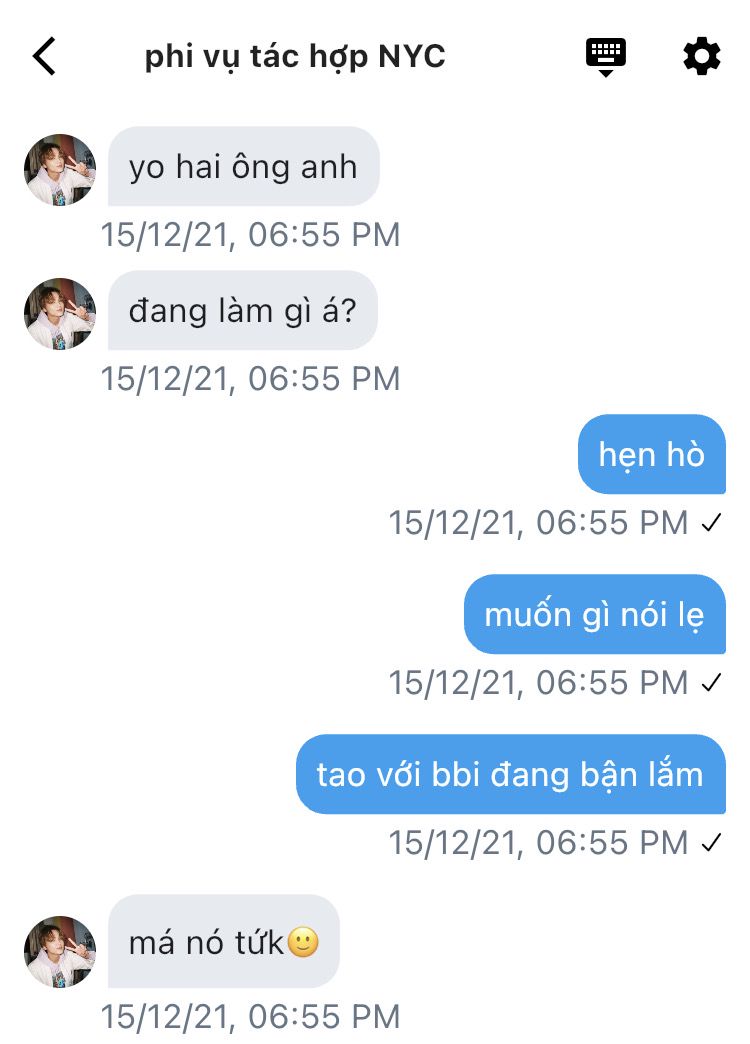Image resolution: width=750 pixels, height=1044 pixels.
Task: Click the sent checkmark under "hẹn hò"
Action: point(711,523)
